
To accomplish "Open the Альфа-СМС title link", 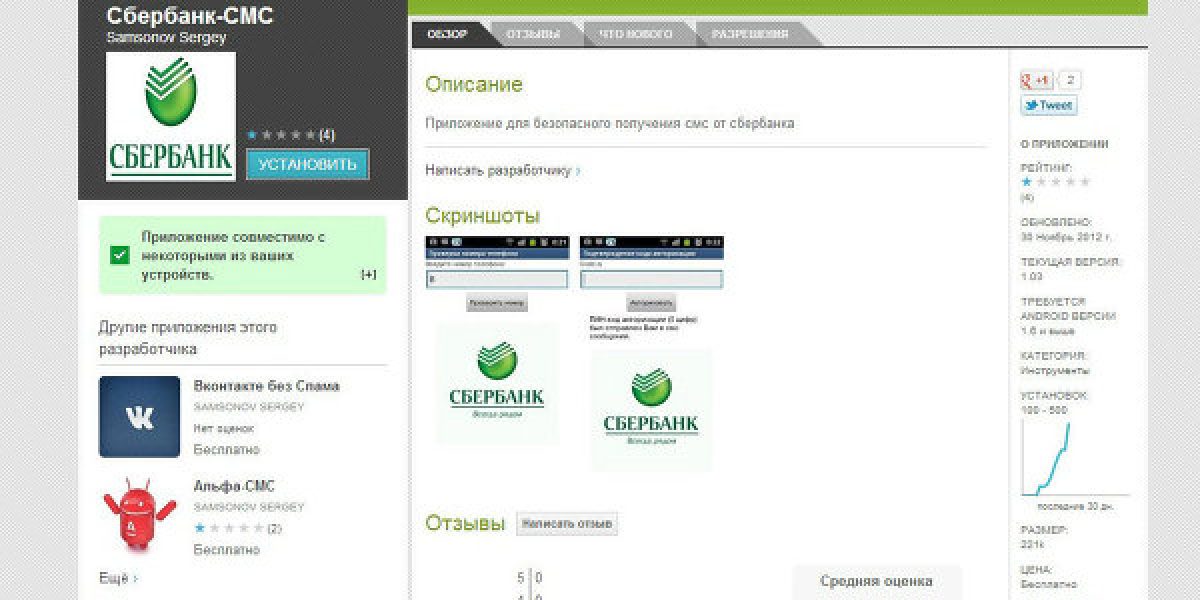I will click(x=234, y=486).
